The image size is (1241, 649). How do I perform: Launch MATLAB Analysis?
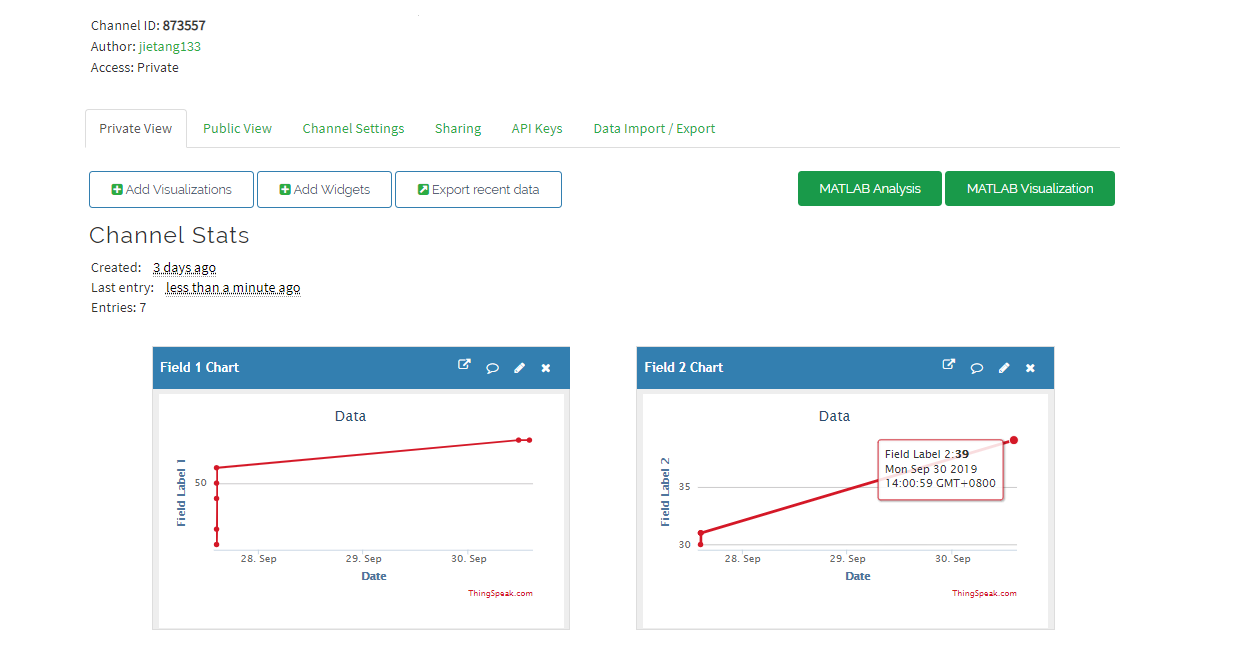pos(870,188)
